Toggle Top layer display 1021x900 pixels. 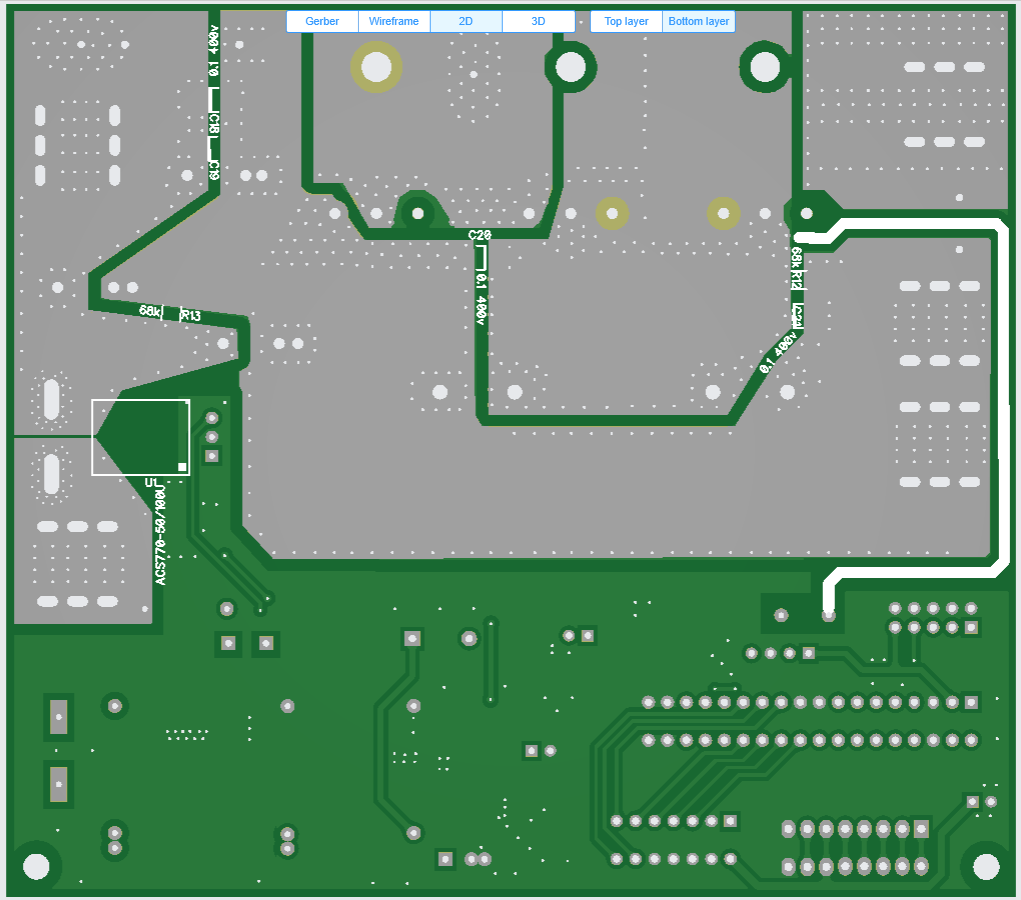(x=626, y=21)
